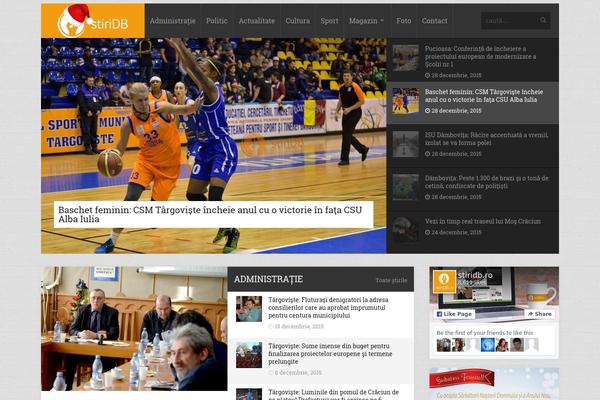Click the first friend avatar in Facebook widget

(443, 345)
